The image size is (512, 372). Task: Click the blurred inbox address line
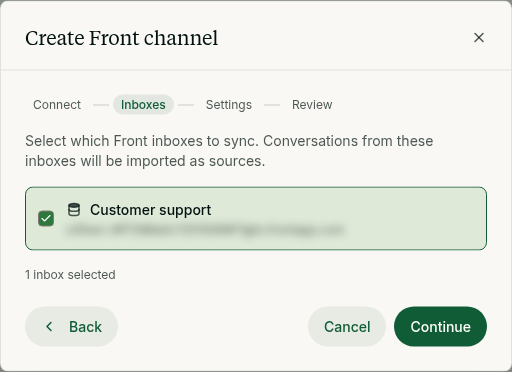pos(205,230)
